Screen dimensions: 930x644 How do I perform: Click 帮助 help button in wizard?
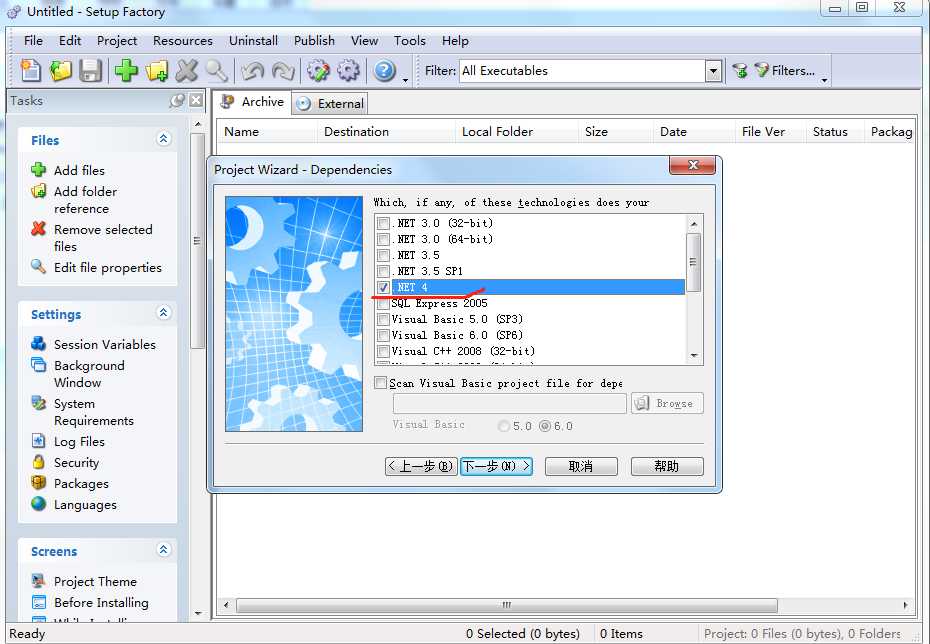[x=667, y=466]
